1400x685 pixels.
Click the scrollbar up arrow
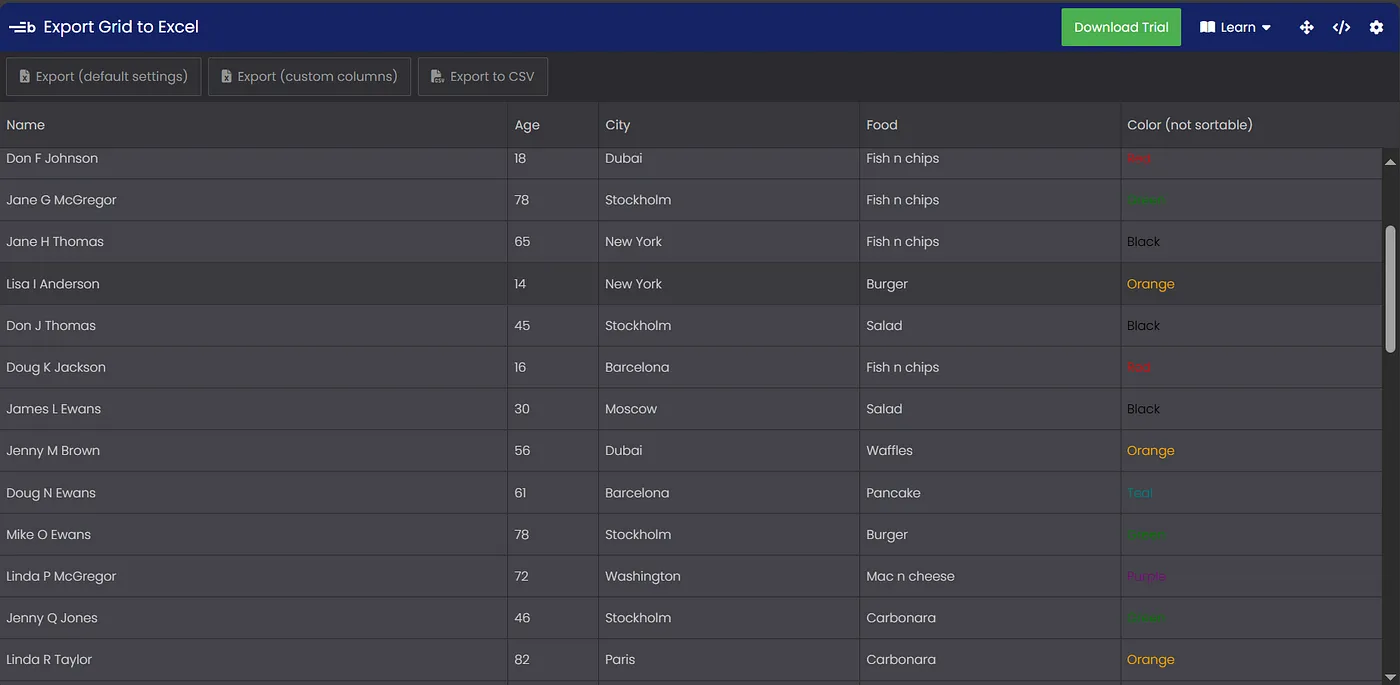click(1390, 162)
